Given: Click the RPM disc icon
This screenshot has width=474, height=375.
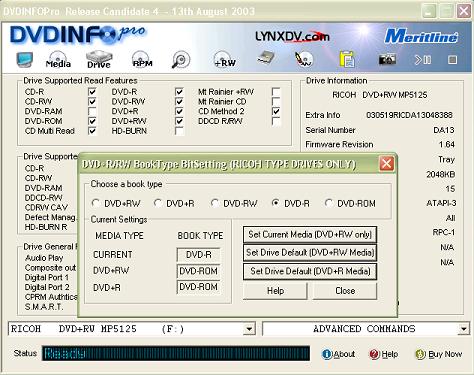Looking at the screenshot, I should coord(142,60).
